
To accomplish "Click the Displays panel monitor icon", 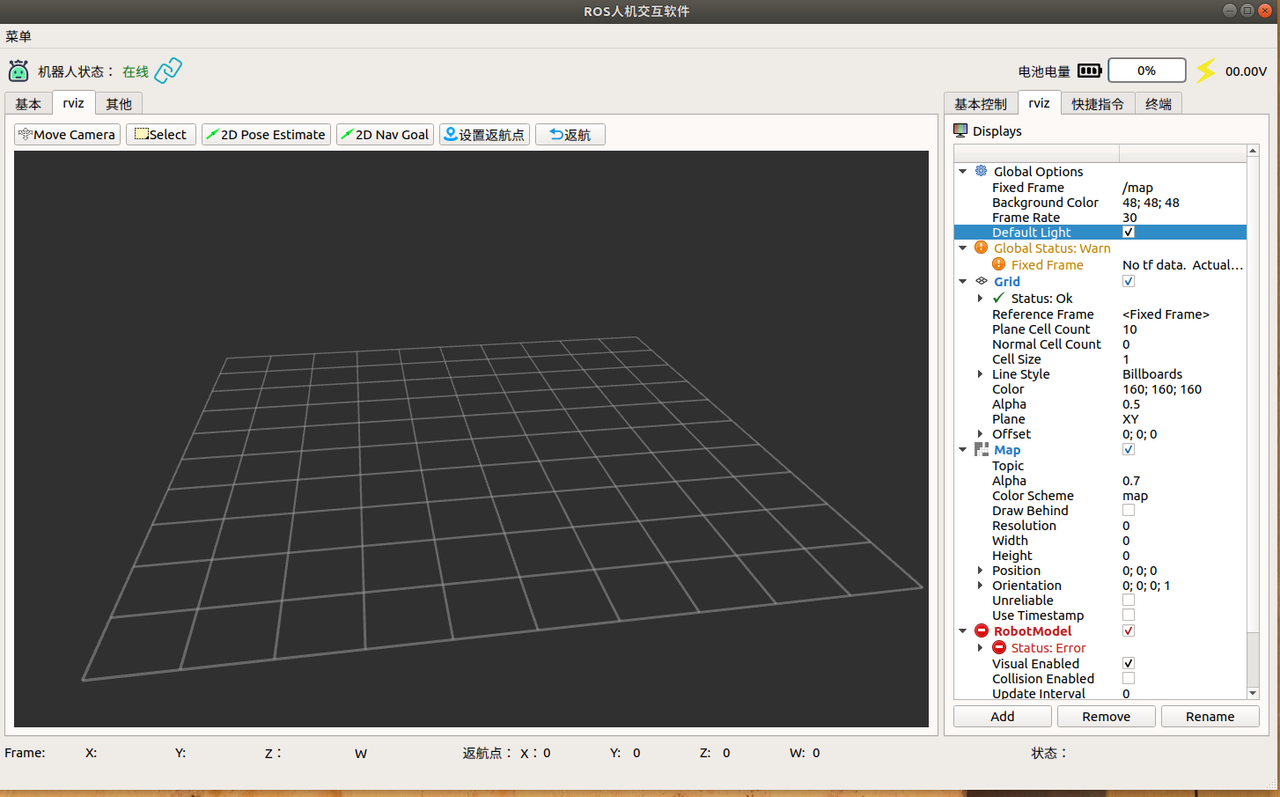I will pyautogui.click(x=961, y=131).
